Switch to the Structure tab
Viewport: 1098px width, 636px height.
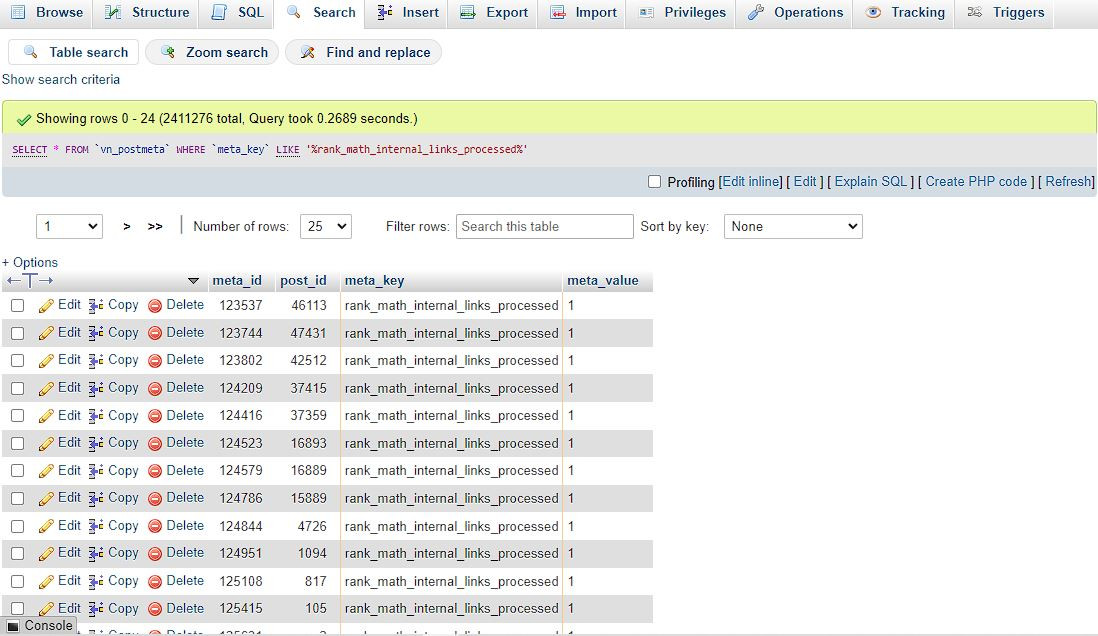[146, 13]
